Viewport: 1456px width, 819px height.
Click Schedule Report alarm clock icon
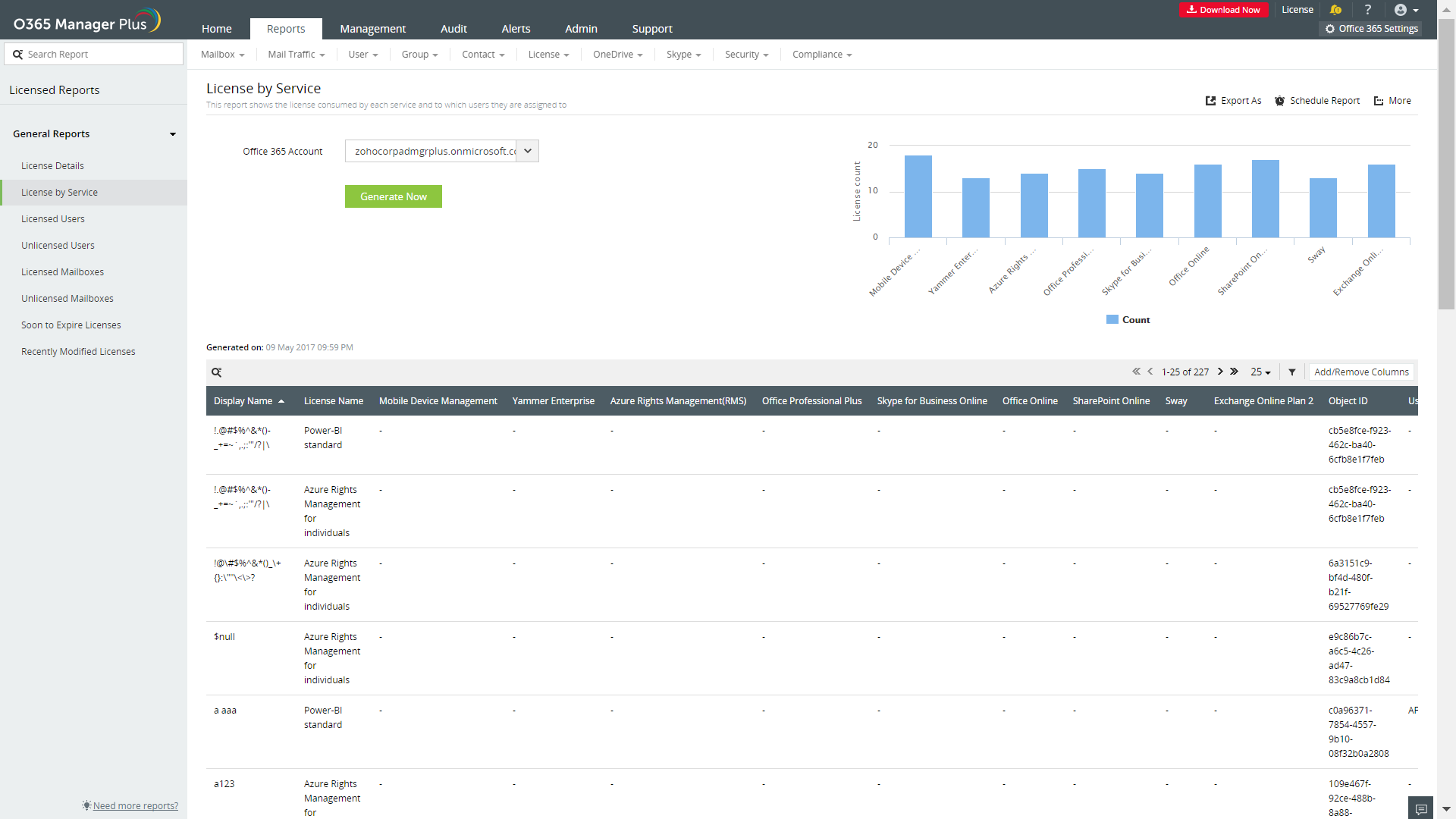coord(1279,101)
